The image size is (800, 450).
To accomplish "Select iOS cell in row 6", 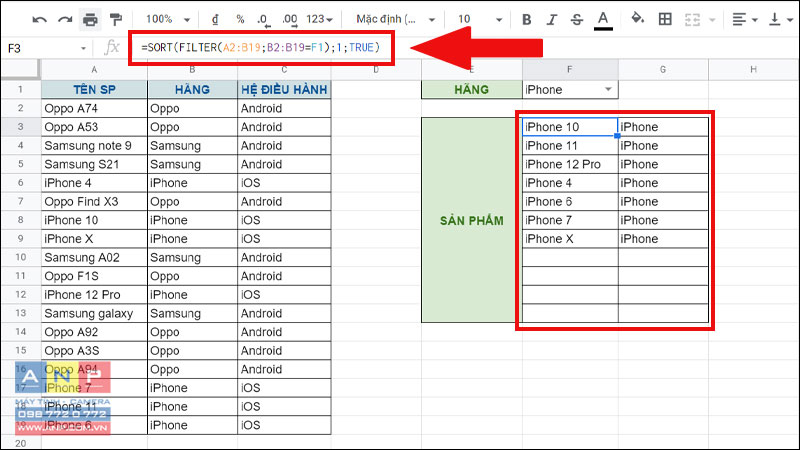I will point(284,183).
